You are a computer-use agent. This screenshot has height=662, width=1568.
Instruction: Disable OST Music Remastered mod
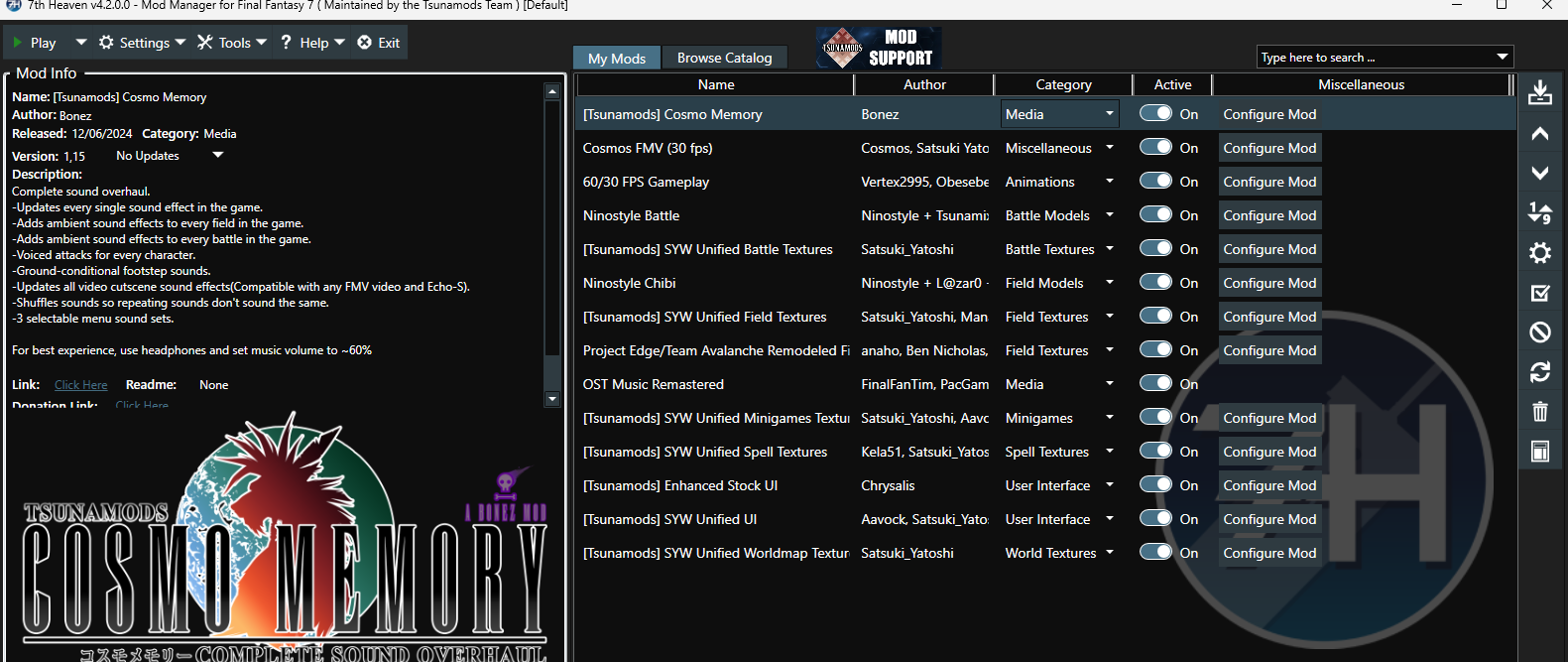point(1155,383)
